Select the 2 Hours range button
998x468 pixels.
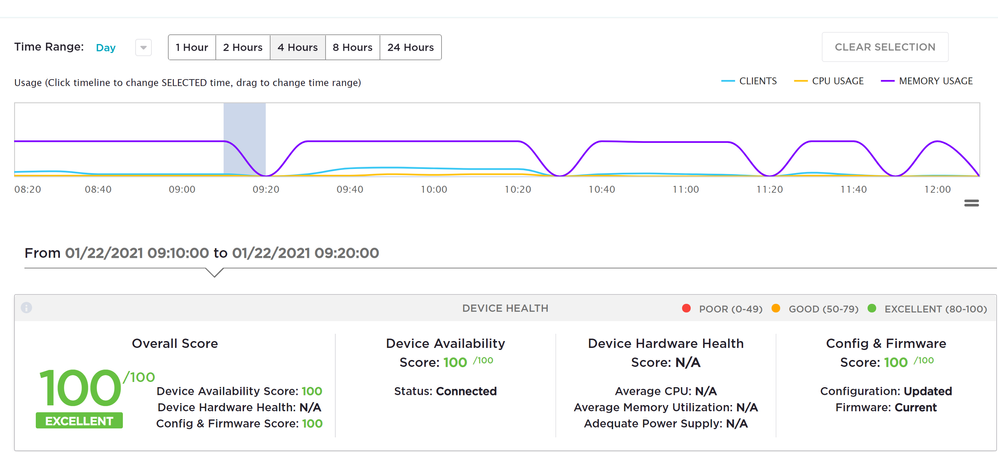click(x=242, y=47)
